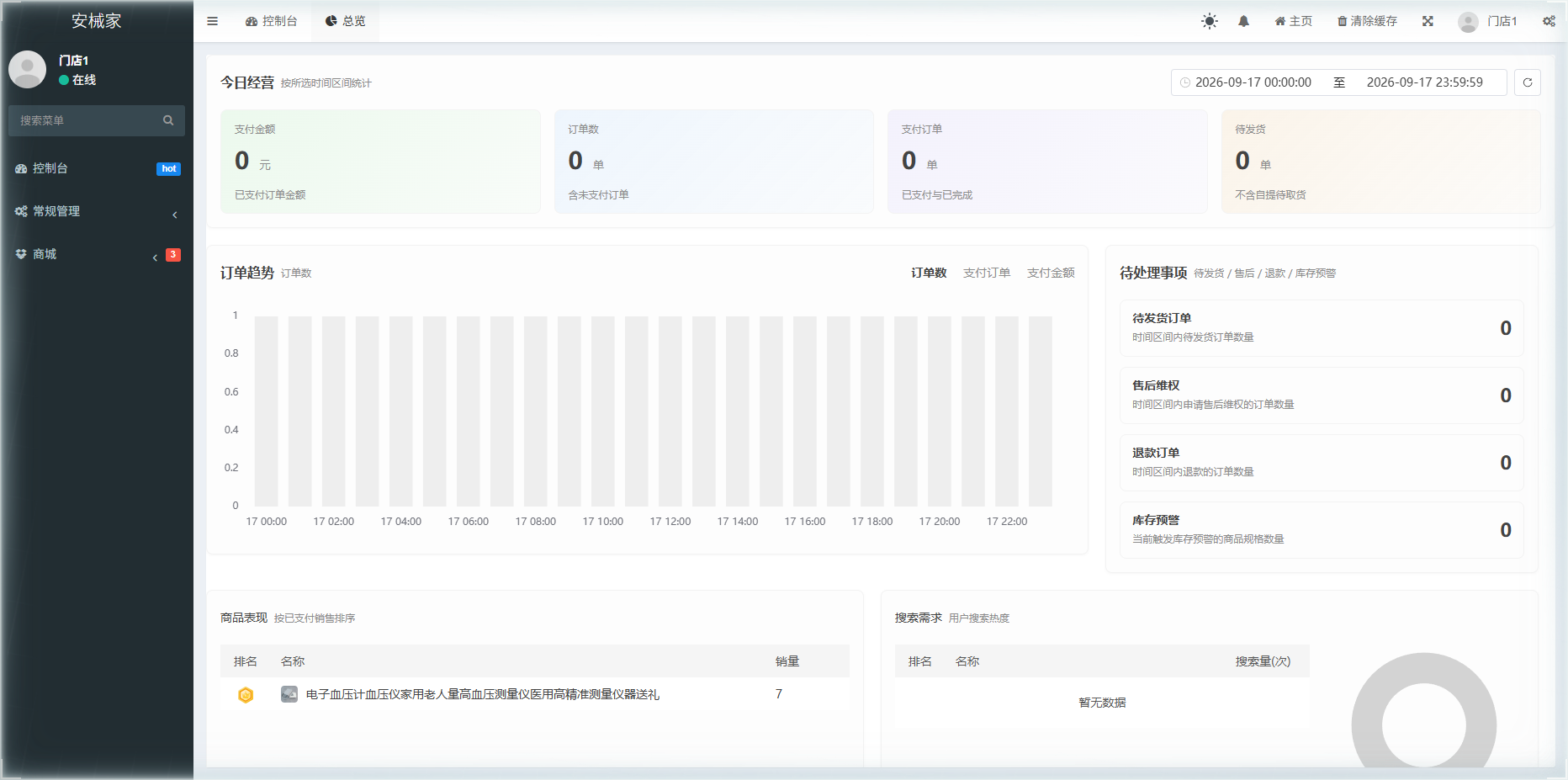Image resolution: width=1568 pixels, height=780 pixels.
Task: Click the sidebar user avatar
Action: [x=27, y=69]
